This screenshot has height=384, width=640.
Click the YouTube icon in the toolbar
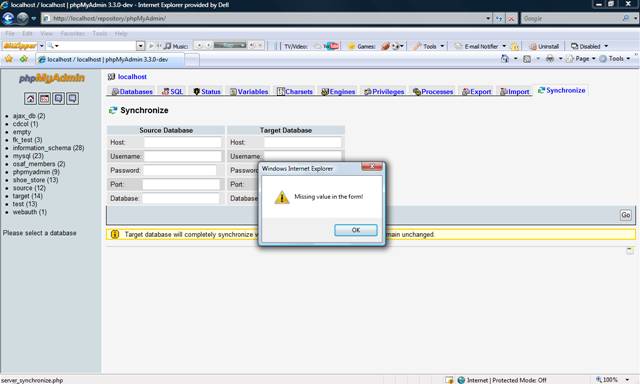coord(331,46)
